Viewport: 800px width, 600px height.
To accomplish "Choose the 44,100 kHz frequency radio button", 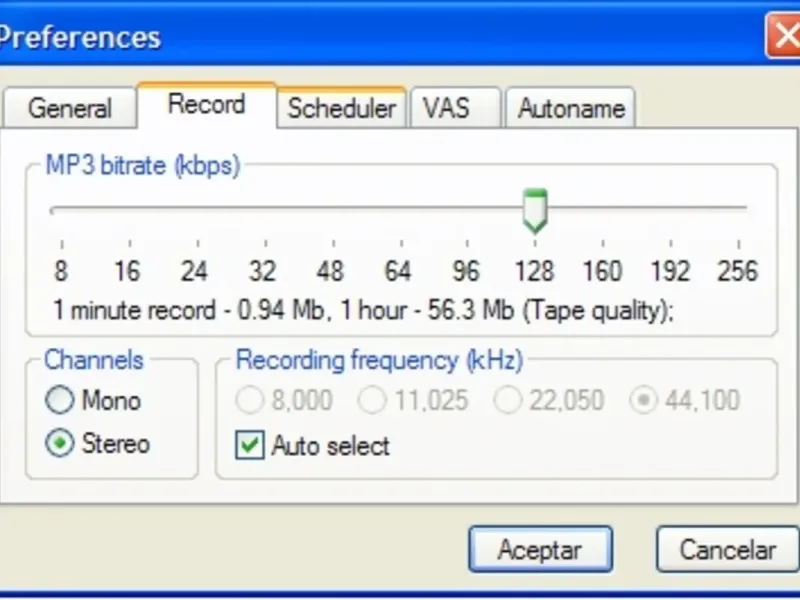I will (x=644, y=401).
